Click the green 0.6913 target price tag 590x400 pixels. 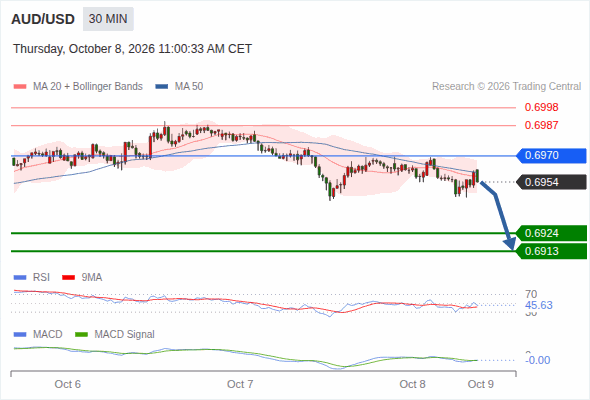(x=551, y=251)
